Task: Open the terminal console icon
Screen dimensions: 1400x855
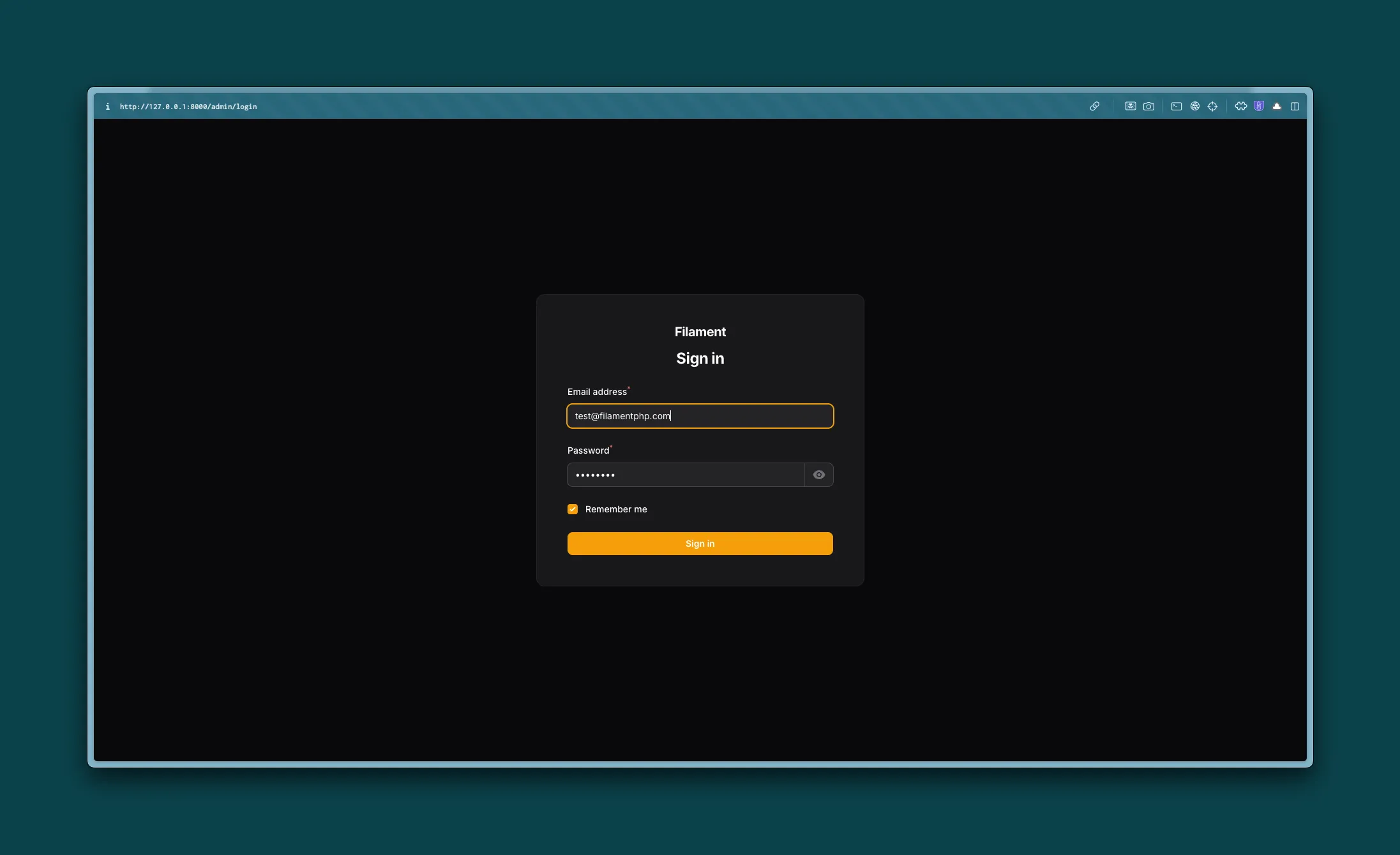Action: pos(1177,107)
